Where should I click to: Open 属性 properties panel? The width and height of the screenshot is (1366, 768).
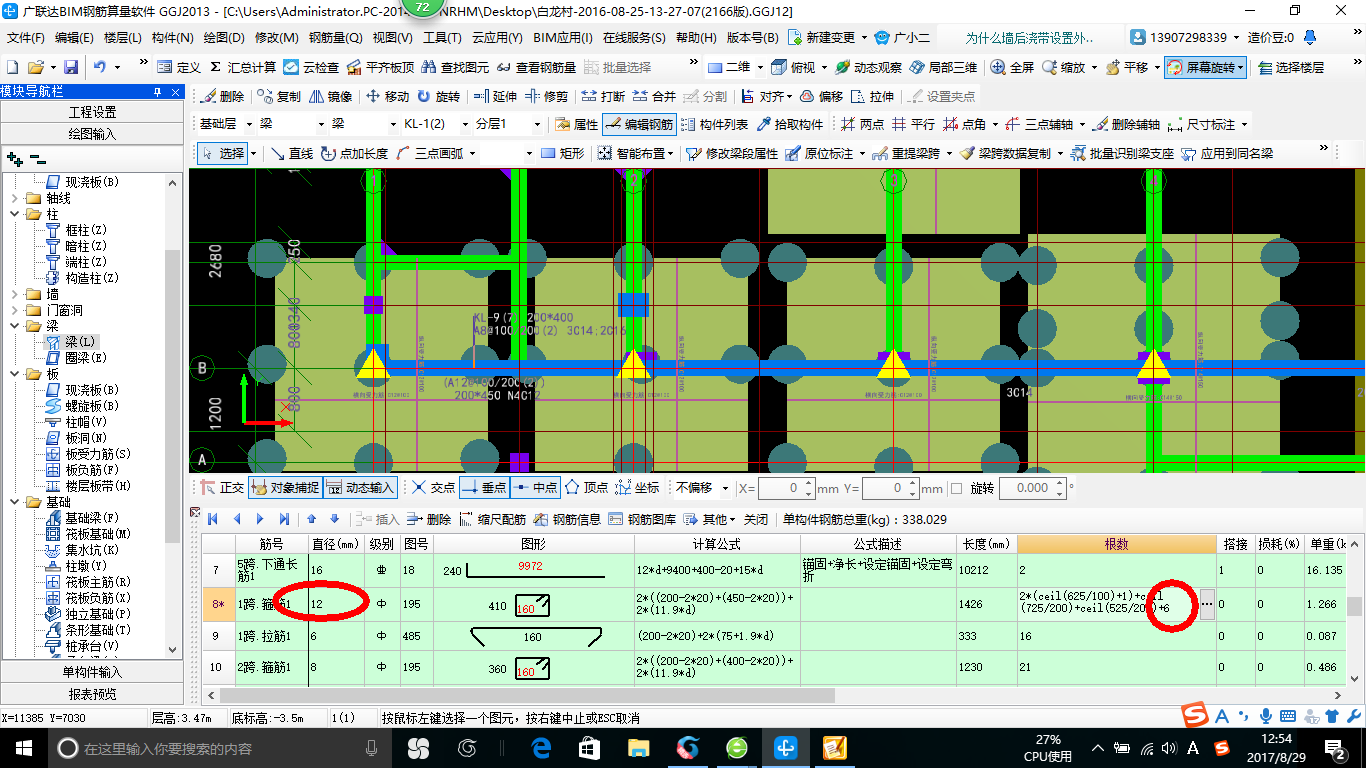coord(576,124)
